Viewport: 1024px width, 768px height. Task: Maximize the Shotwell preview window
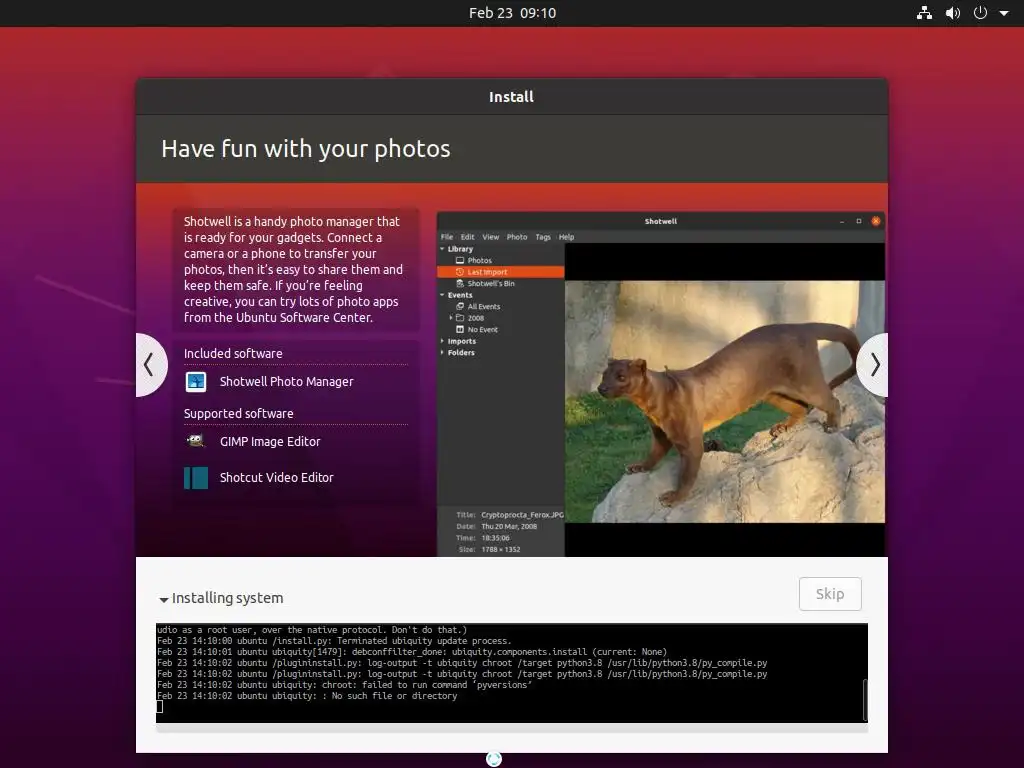click(859, 221)
